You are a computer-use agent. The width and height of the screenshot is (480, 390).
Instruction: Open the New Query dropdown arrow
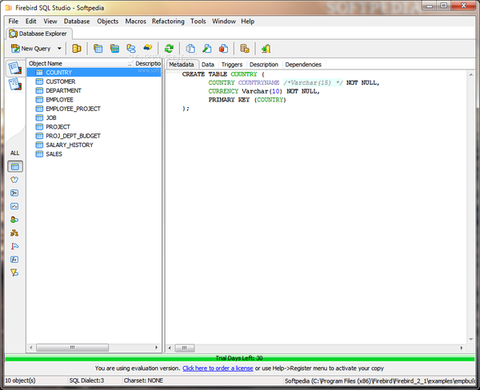[x=59, y=49]
